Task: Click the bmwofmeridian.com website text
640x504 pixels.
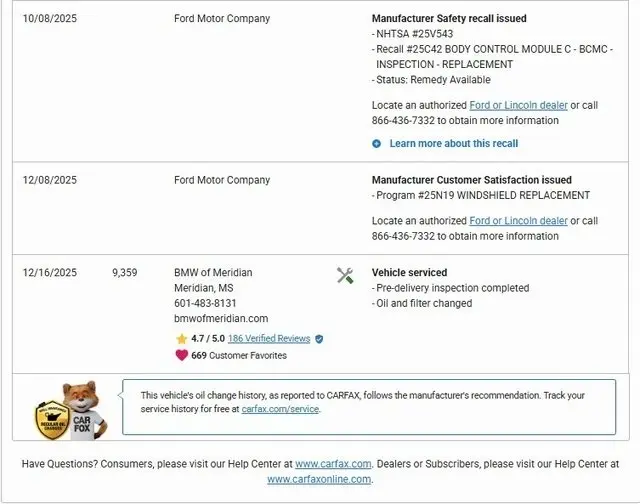Action: [221, 318]
